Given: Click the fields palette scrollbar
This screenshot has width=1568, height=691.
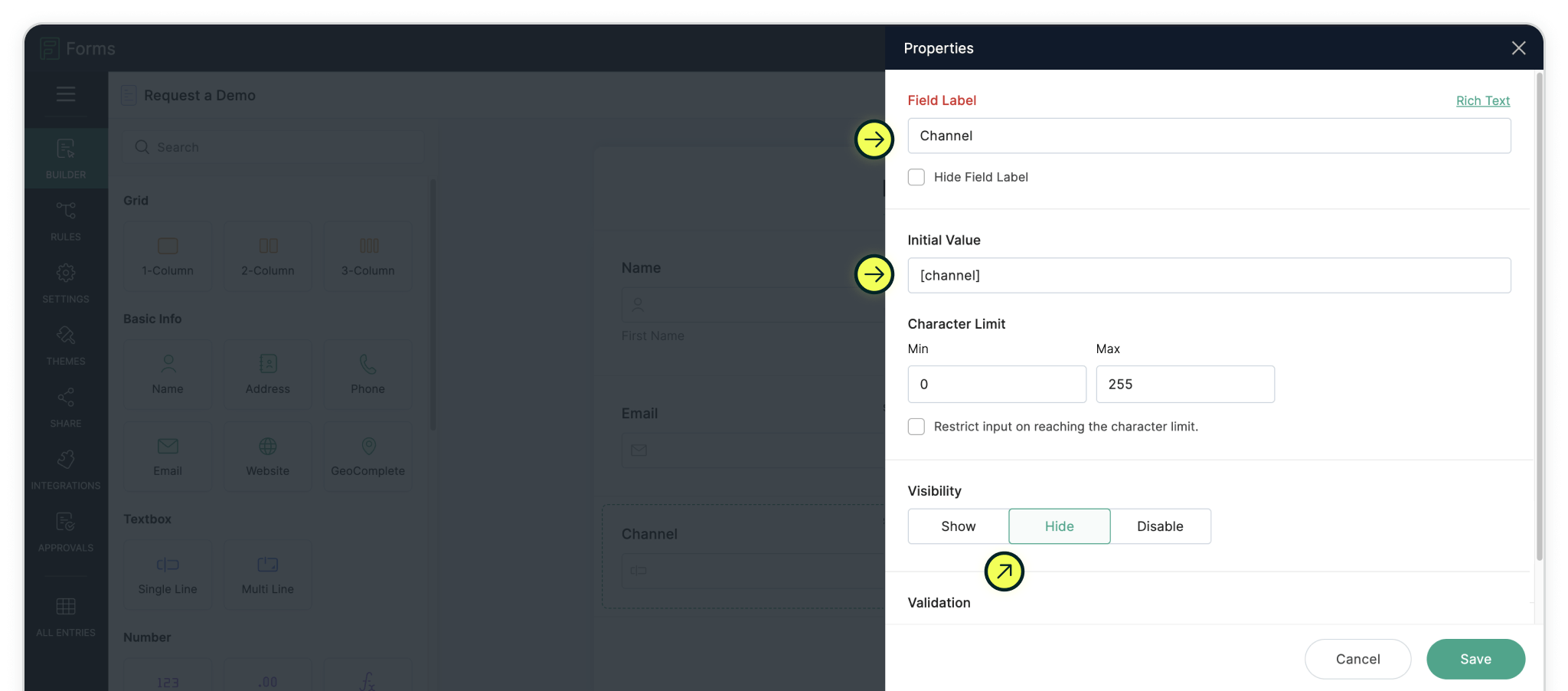Looking at the screenshot, I should click(x=433, y=305).
